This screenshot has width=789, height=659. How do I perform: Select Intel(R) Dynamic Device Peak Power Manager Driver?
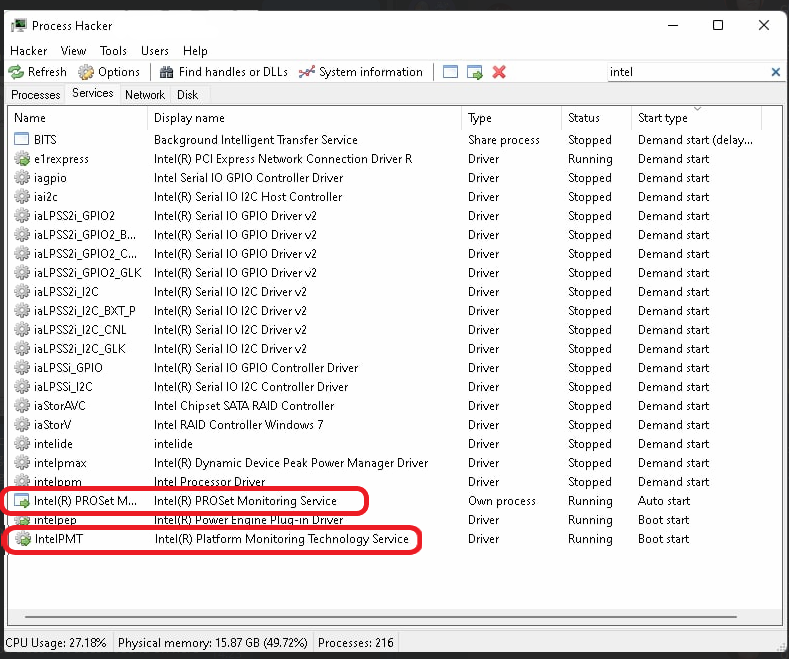point(291,463)
